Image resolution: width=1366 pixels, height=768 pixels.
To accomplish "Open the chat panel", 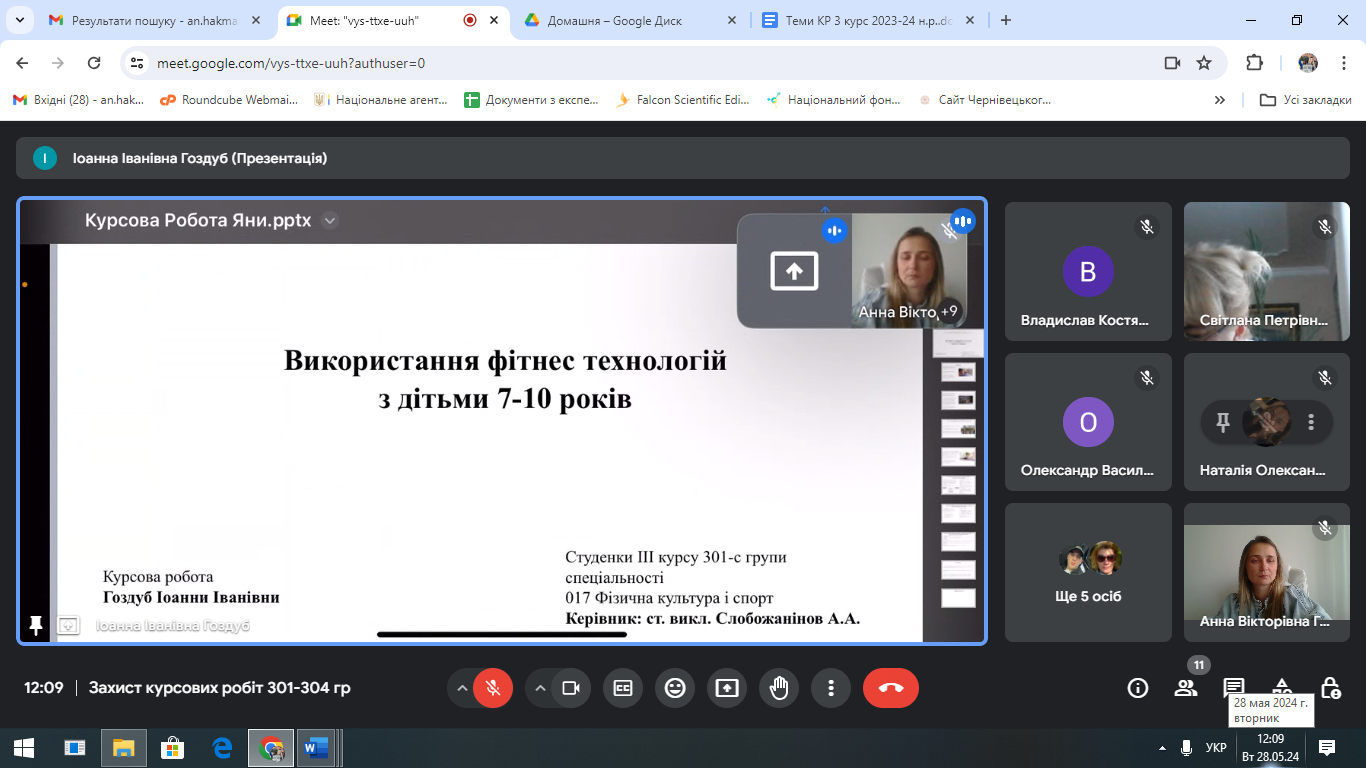I will click(x=1234, y=688).
